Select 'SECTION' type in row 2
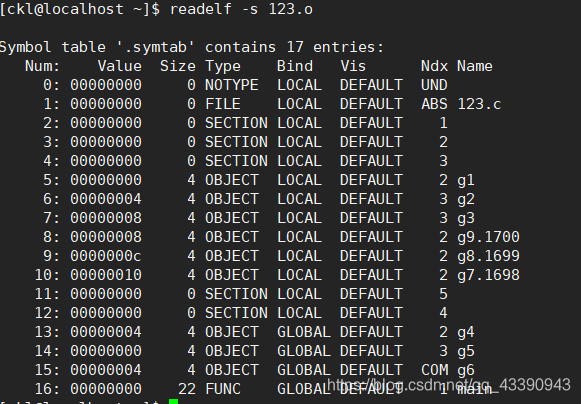 pos(236,123)
